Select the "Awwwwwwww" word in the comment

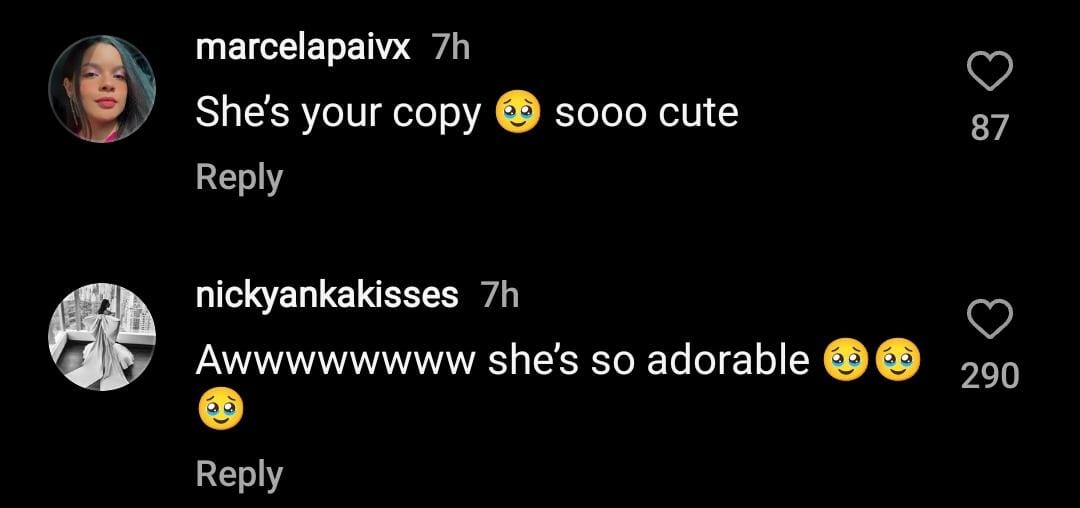pos(334,361)
